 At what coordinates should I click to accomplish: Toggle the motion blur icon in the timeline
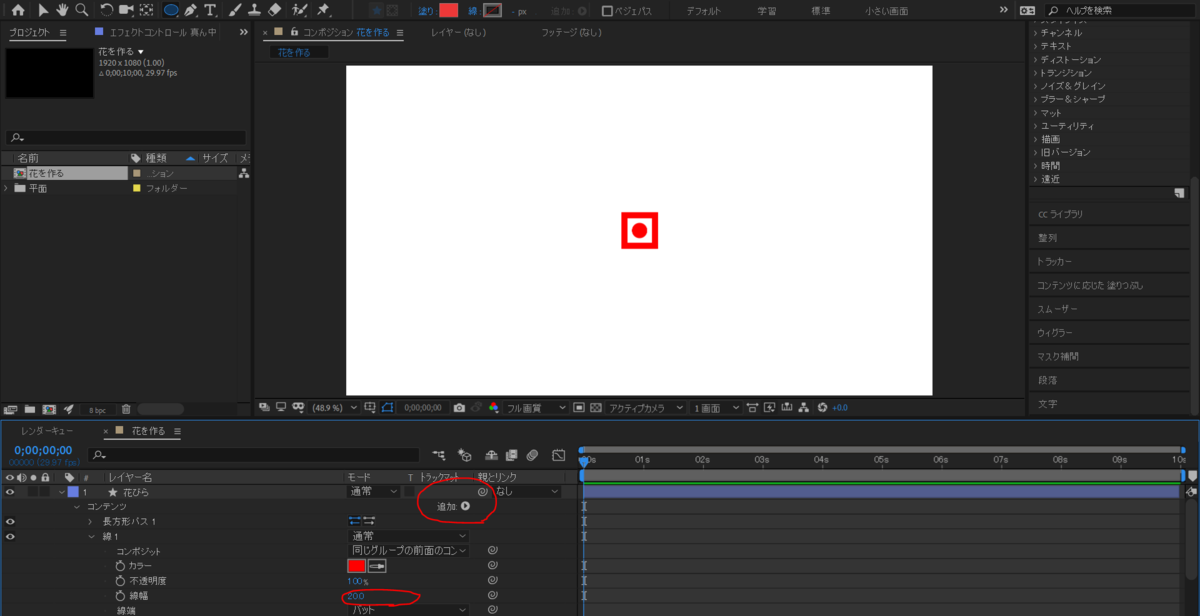coord(534,455)
